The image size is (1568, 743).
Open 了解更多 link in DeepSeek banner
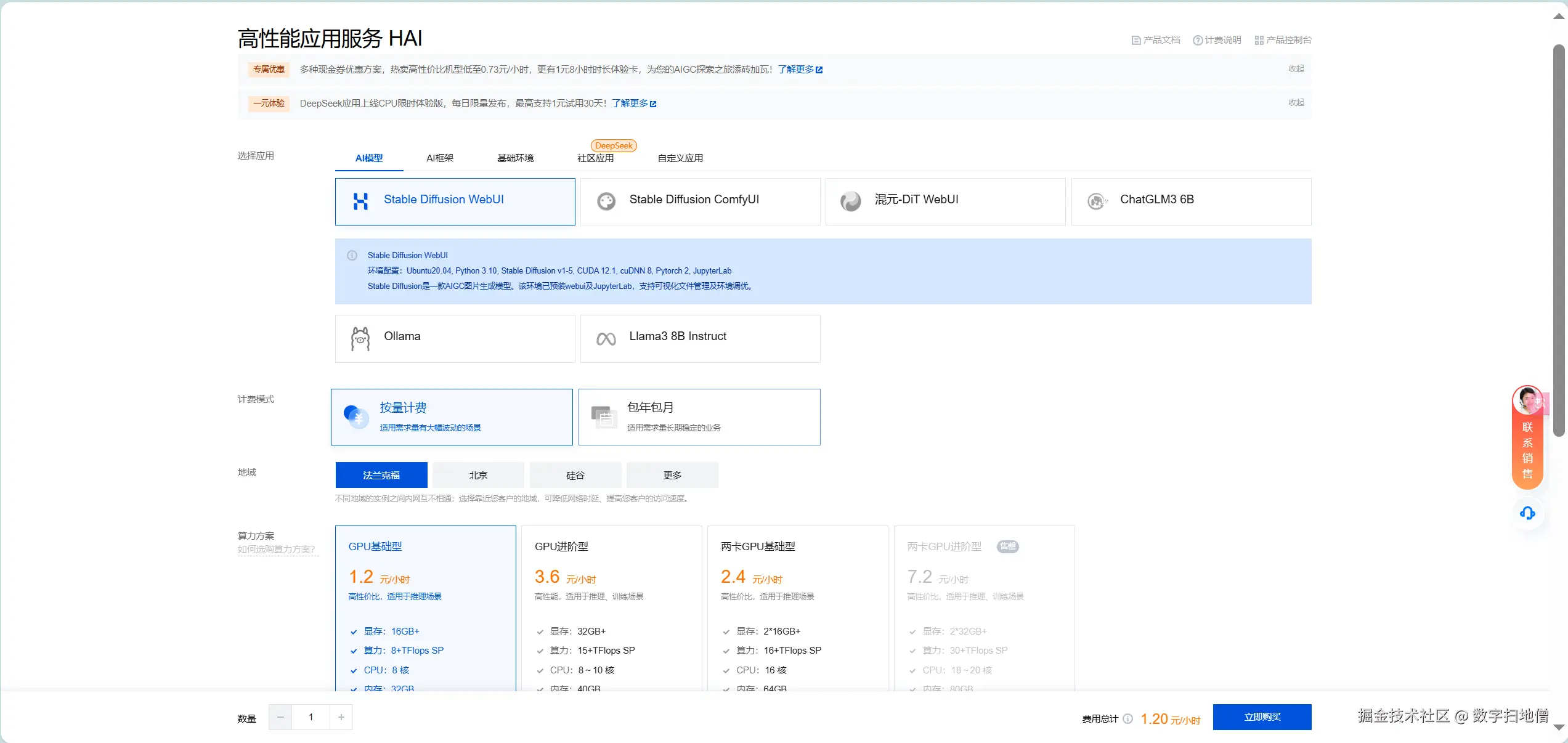coord(630,104)
